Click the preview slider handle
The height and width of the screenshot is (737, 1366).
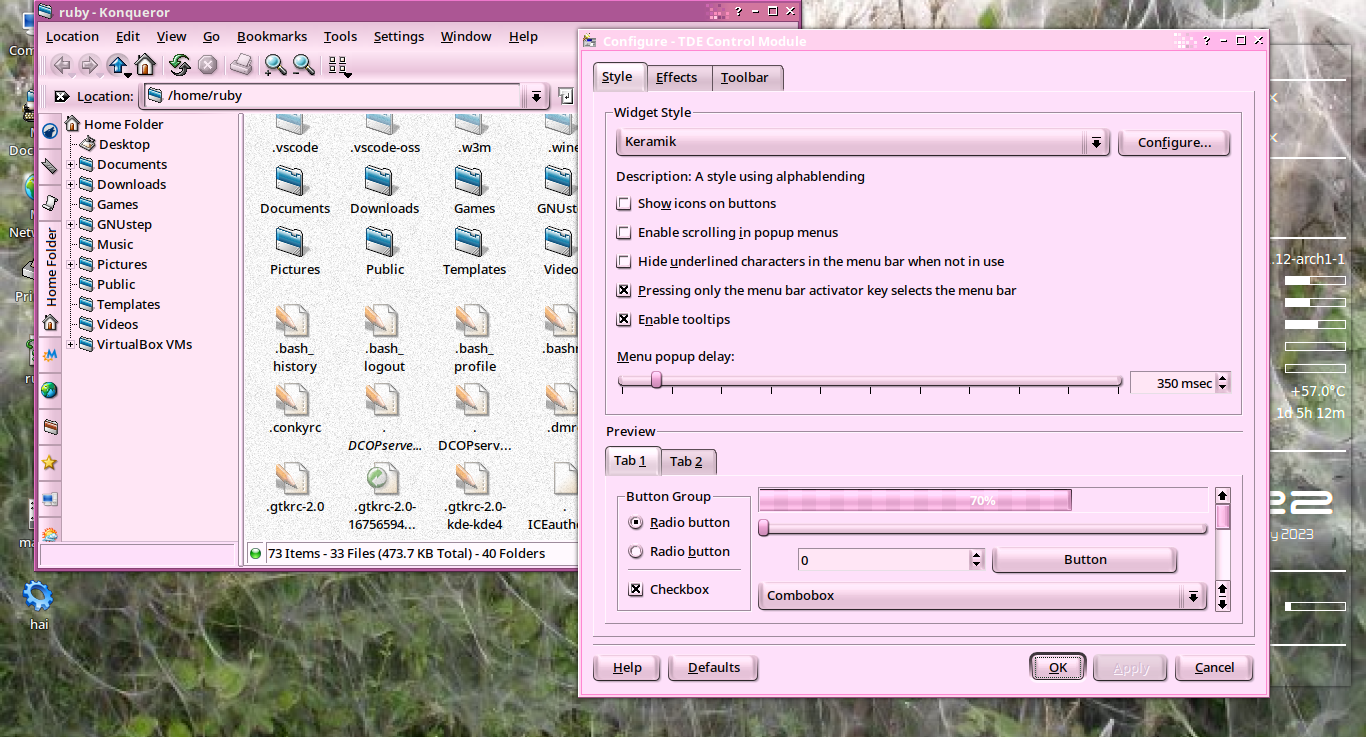pyautogui.click(x=764, y=528)
